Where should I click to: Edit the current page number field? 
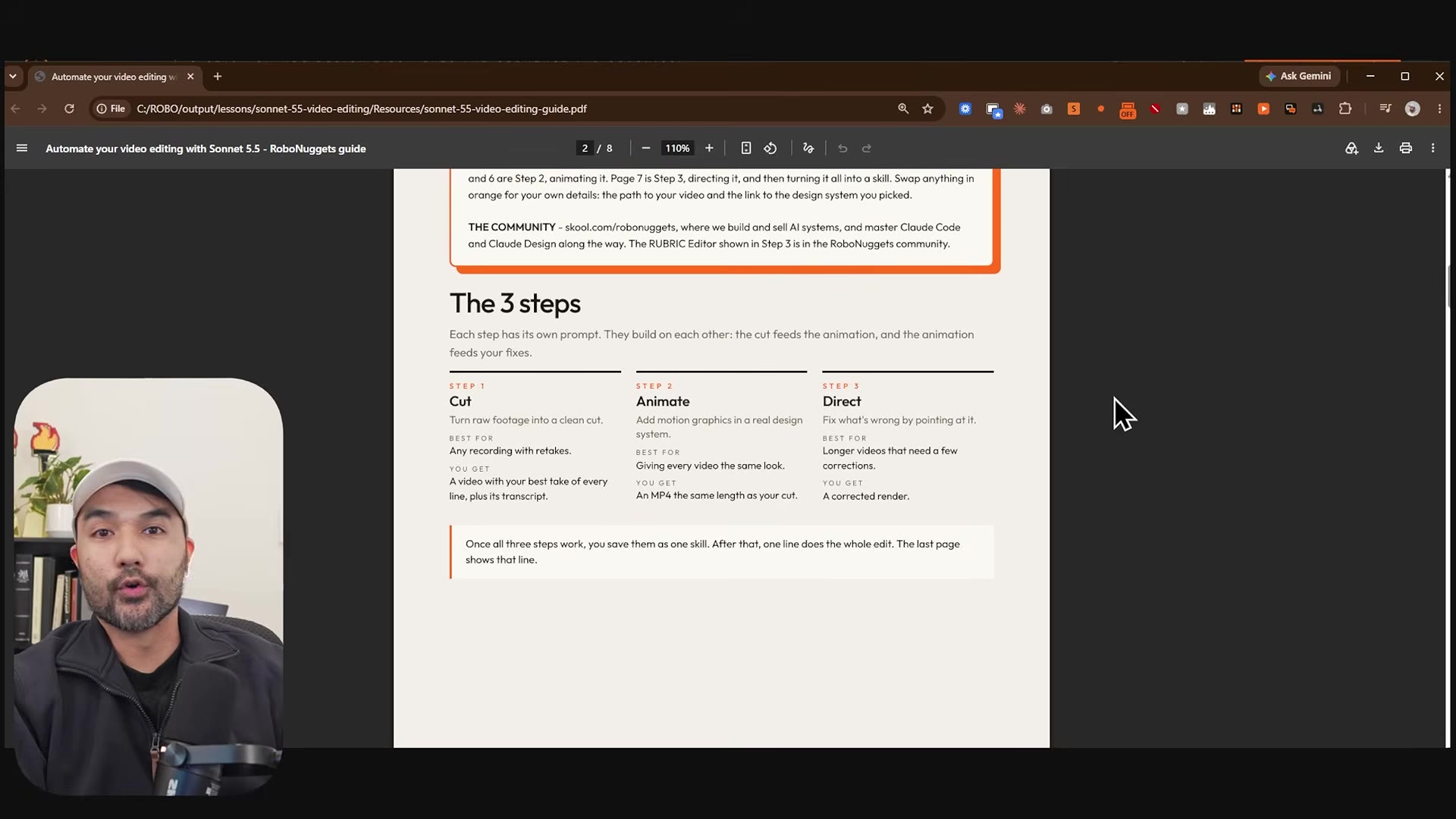point(585,148)
